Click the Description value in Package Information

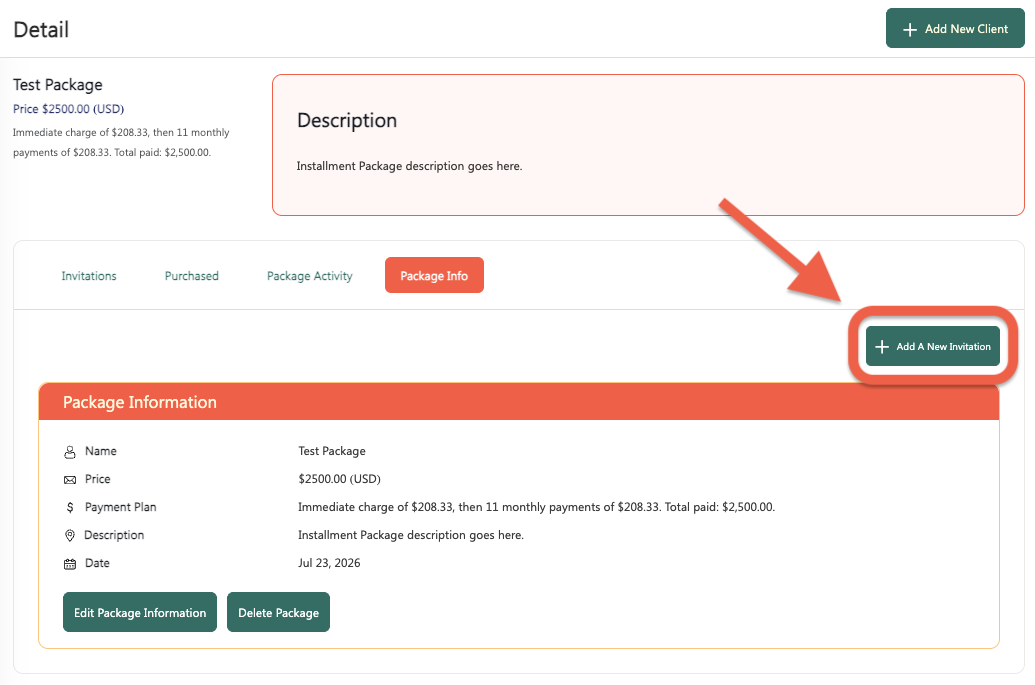tap(411, 535)
